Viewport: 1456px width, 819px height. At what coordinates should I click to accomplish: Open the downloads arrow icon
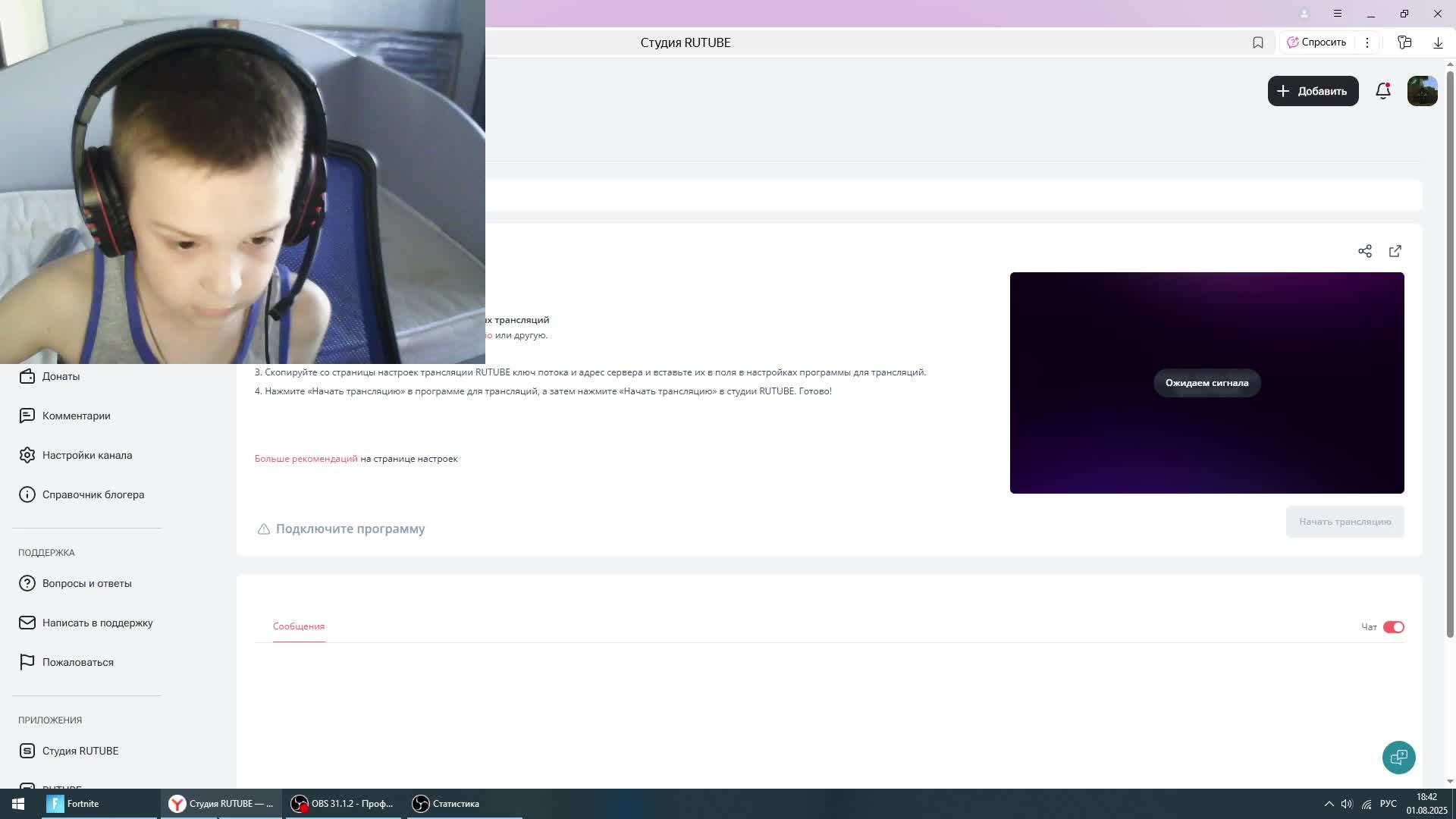pos(1438,42)
